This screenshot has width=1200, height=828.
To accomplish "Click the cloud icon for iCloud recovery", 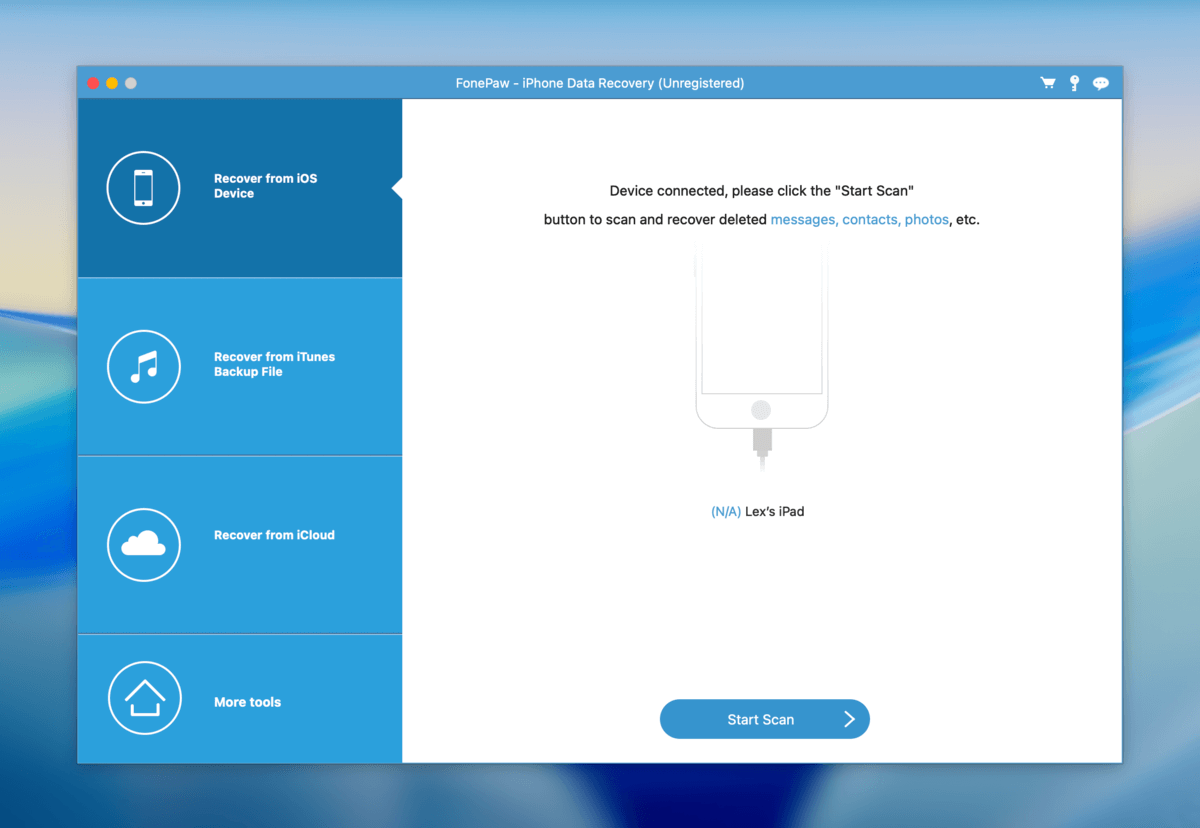I will (143, 545).
